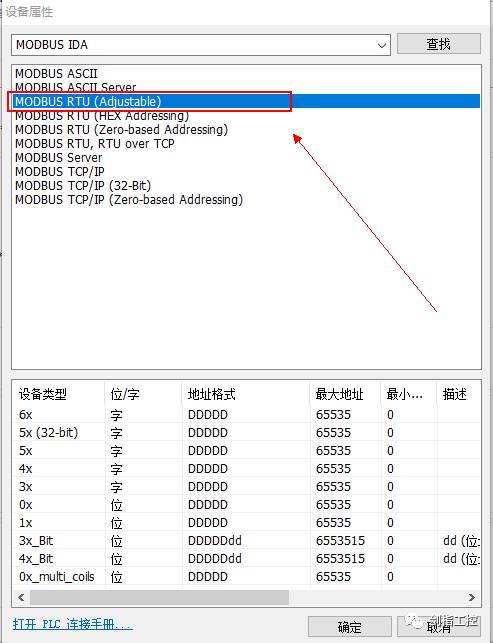This screenshot has height=643, width=493.
Task: Confirm with the 确定 button
Action: pyautogui.click(x=349, y=627)
